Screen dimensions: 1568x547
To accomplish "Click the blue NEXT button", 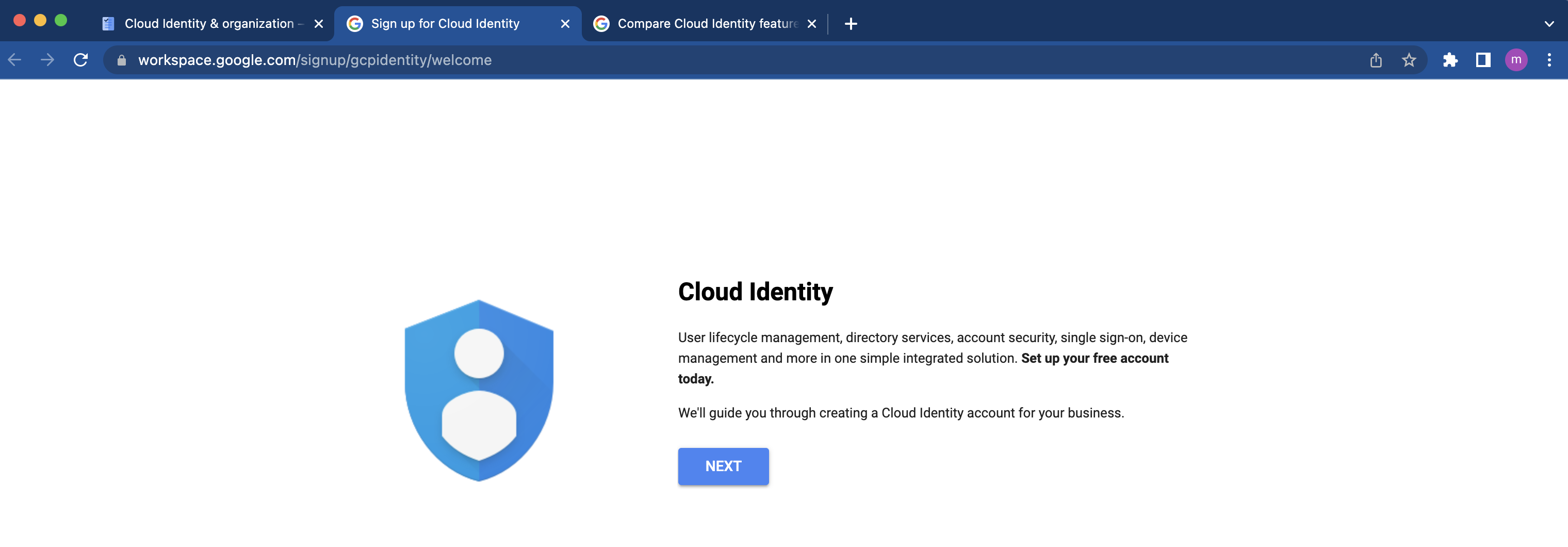I will (723, 466).
